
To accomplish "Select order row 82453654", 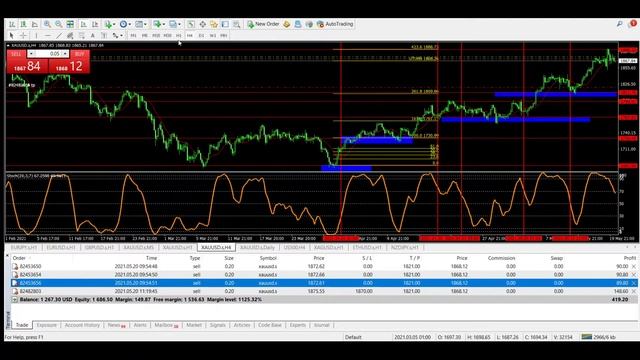I will [324, 275].
